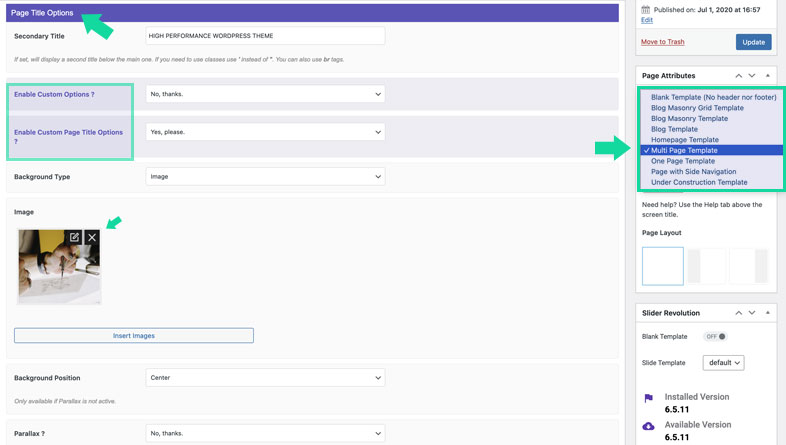
Task: Move Slider Revolution panel up
Action: click(x=739, y=313)
